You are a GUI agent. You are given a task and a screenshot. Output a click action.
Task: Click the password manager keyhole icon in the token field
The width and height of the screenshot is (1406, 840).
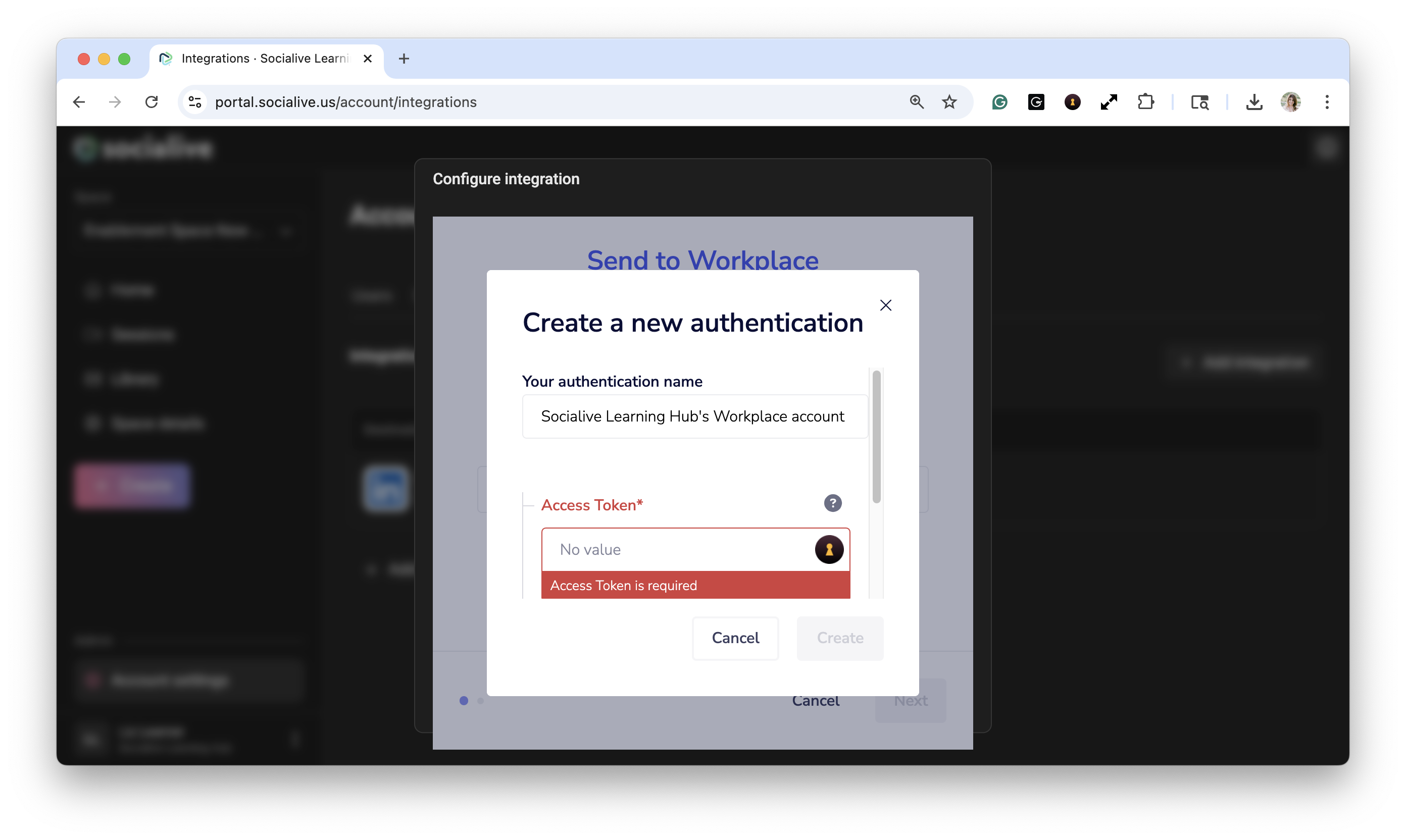829,549
